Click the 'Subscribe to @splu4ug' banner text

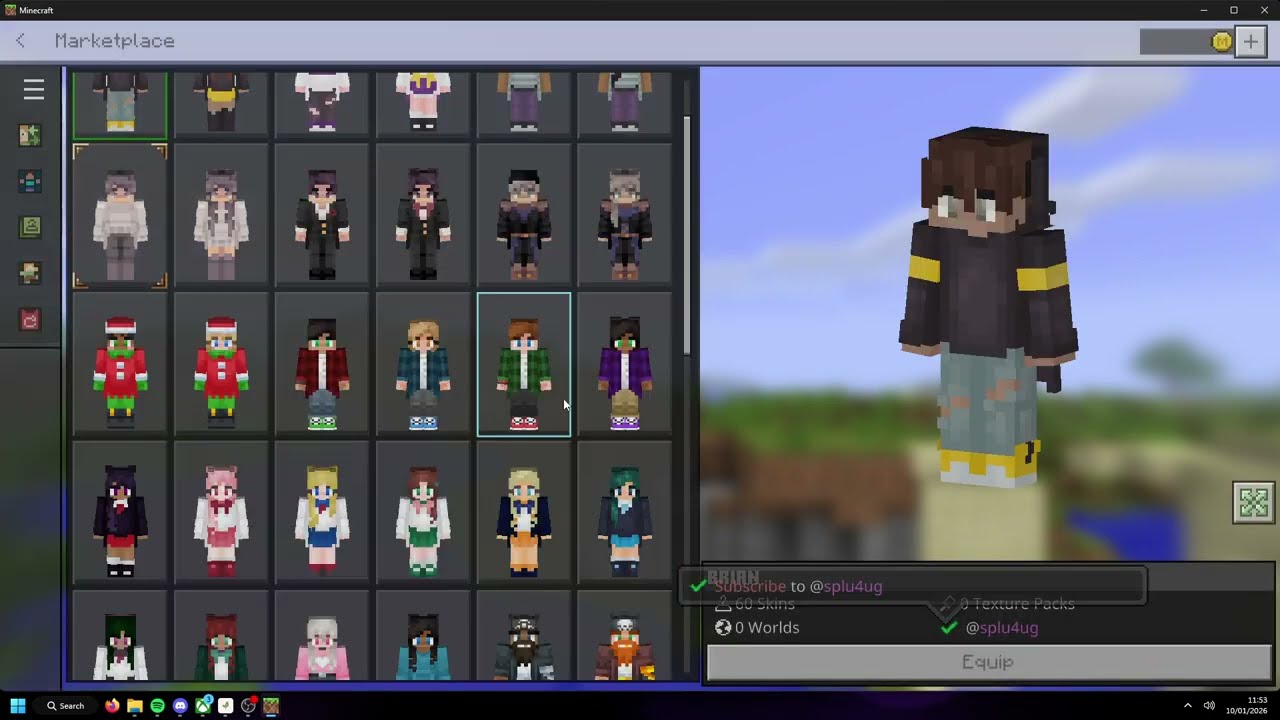(798, 587)
